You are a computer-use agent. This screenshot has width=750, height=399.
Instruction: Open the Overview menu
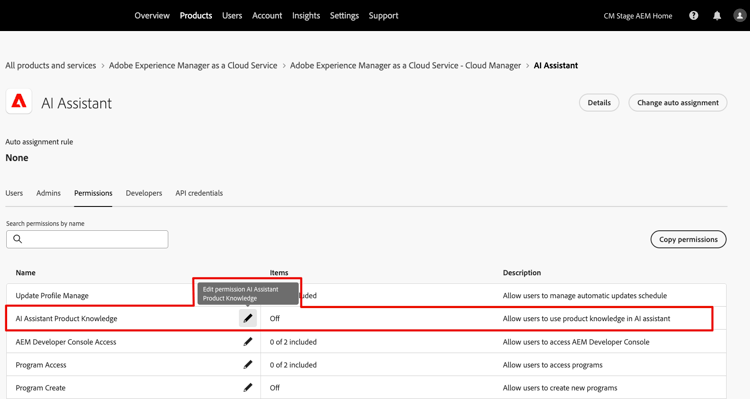[152, 16]
